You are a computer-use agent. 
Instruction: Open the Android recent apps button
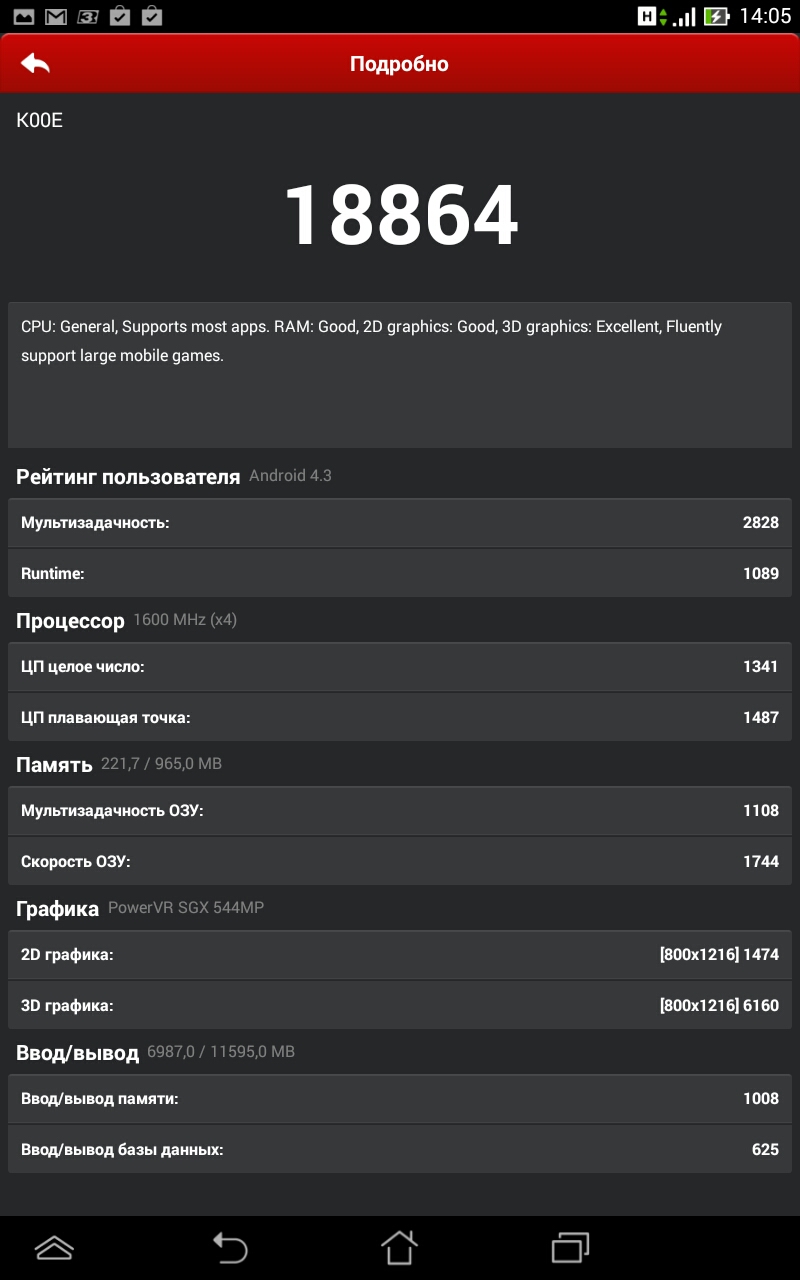coord(571,1247)
